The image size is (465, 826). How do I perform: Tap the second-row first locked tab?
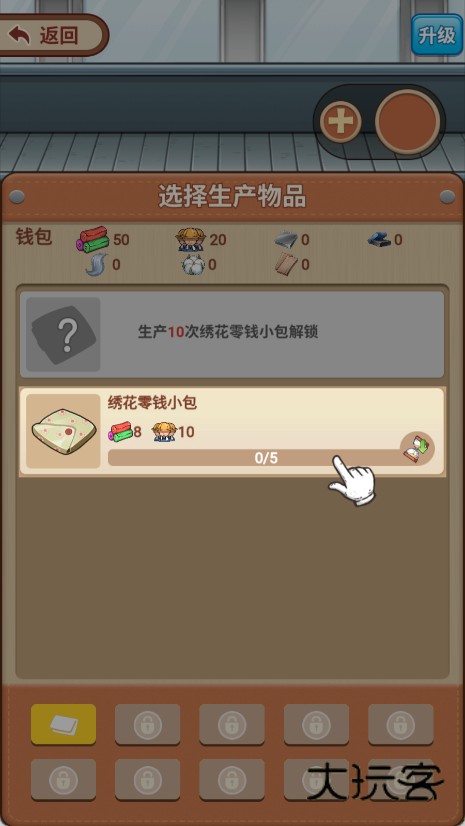(63, 779)
